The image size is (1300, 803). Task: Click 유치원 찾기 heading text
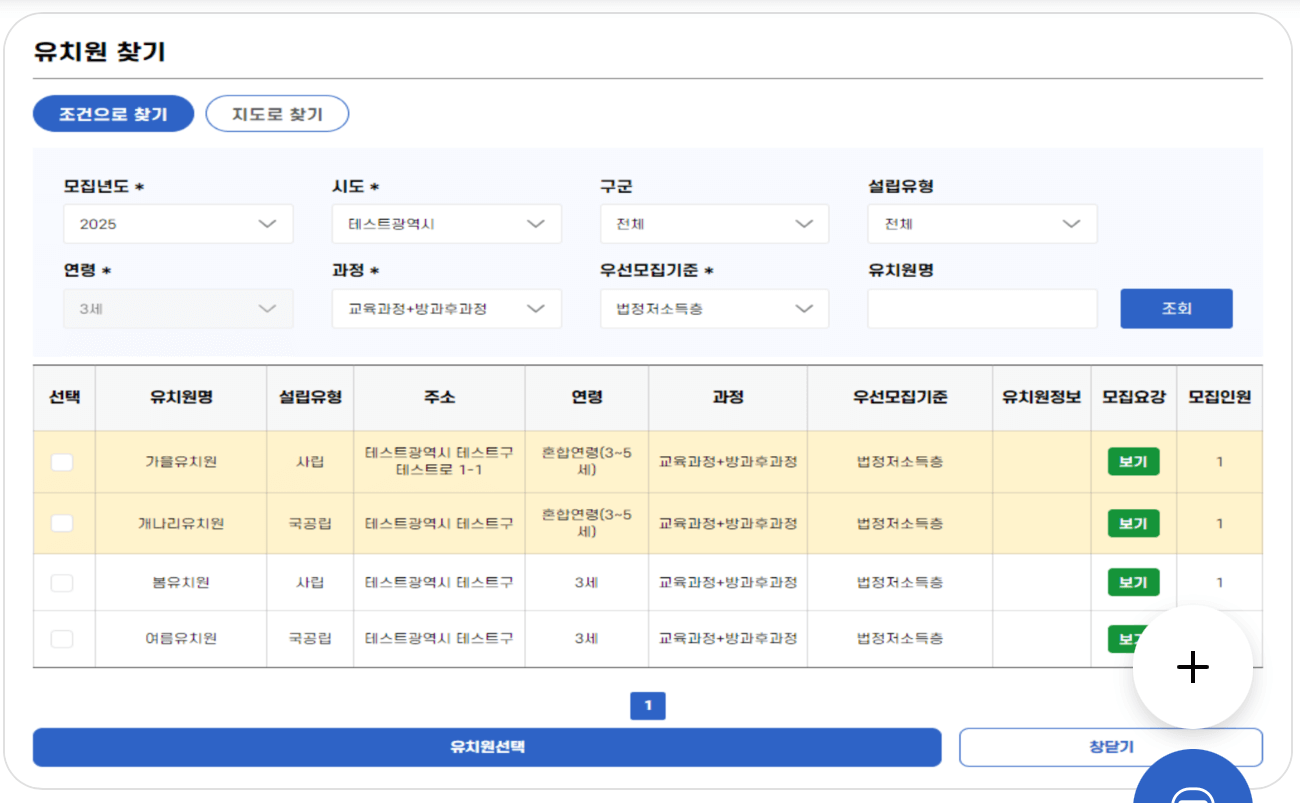[x=99, y=52]
